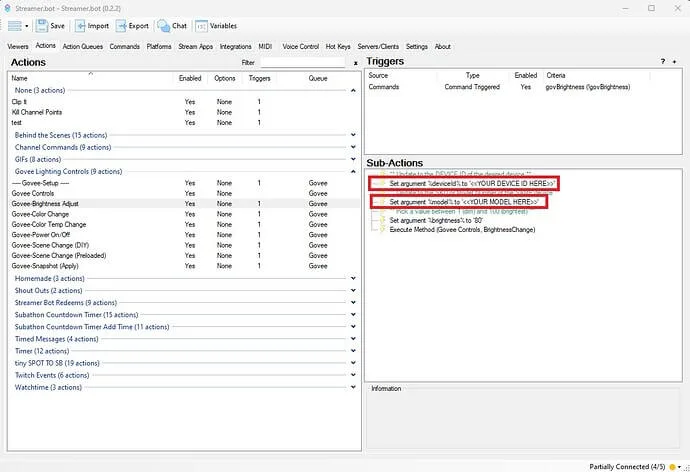Expand the Channel Commands group
This screenshot has height=472, width=690.
(353, 147)
